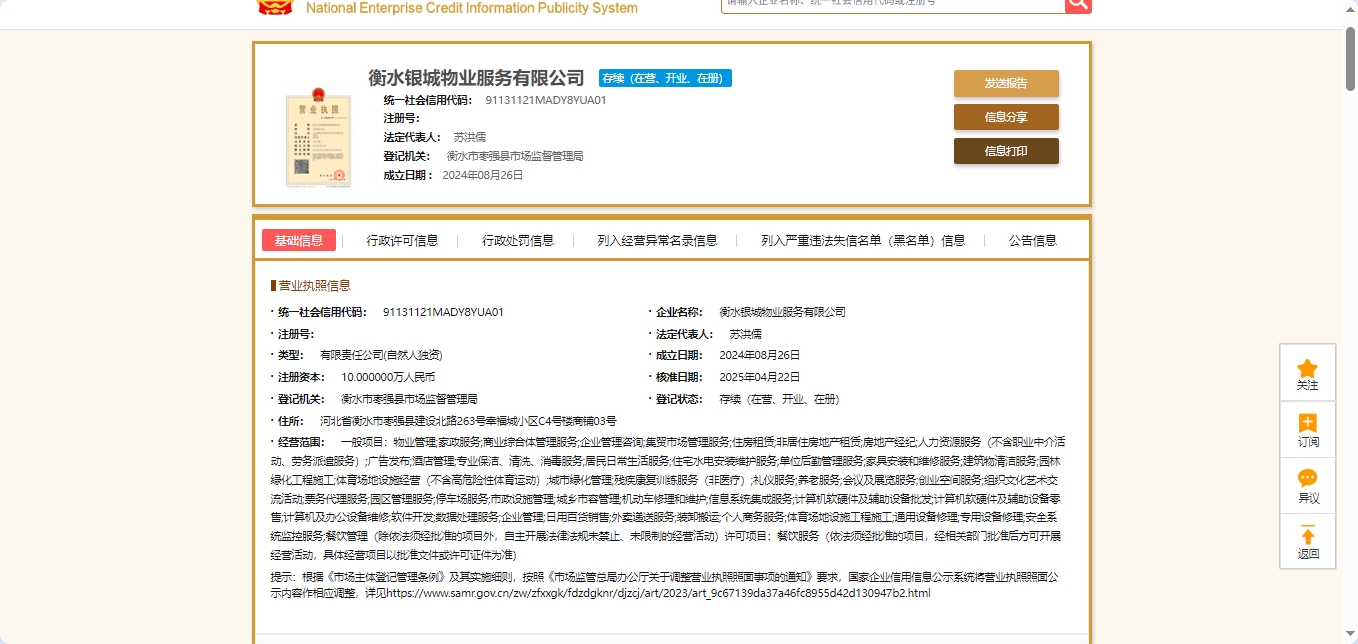Click the 有限责任公司(自然人独资) type value

[381, 355]
